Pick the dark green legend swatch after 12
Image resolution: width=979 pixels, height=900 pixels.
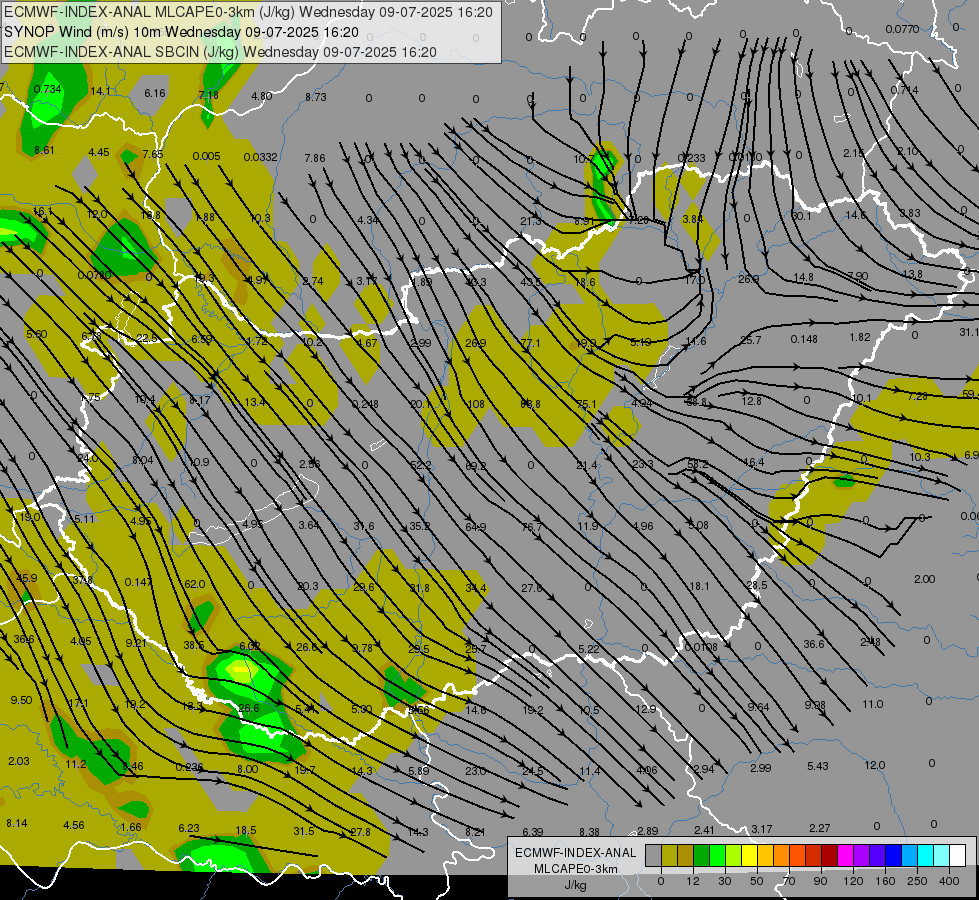702,855
